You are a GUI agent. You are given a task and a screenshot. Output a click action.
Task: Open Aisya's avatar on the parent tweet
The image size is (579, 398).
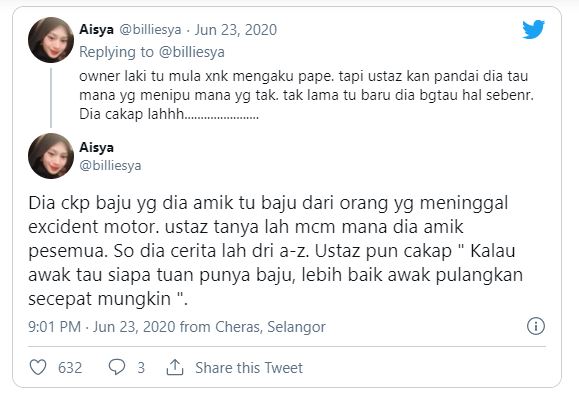click(51, 40)
